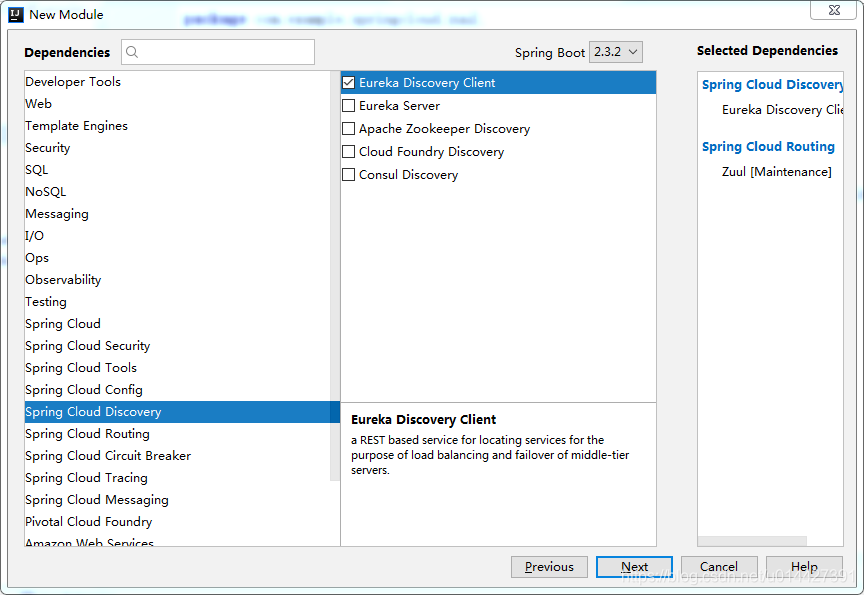Focus the dependencies search field
864x595 pixels.
coord(218,52)
